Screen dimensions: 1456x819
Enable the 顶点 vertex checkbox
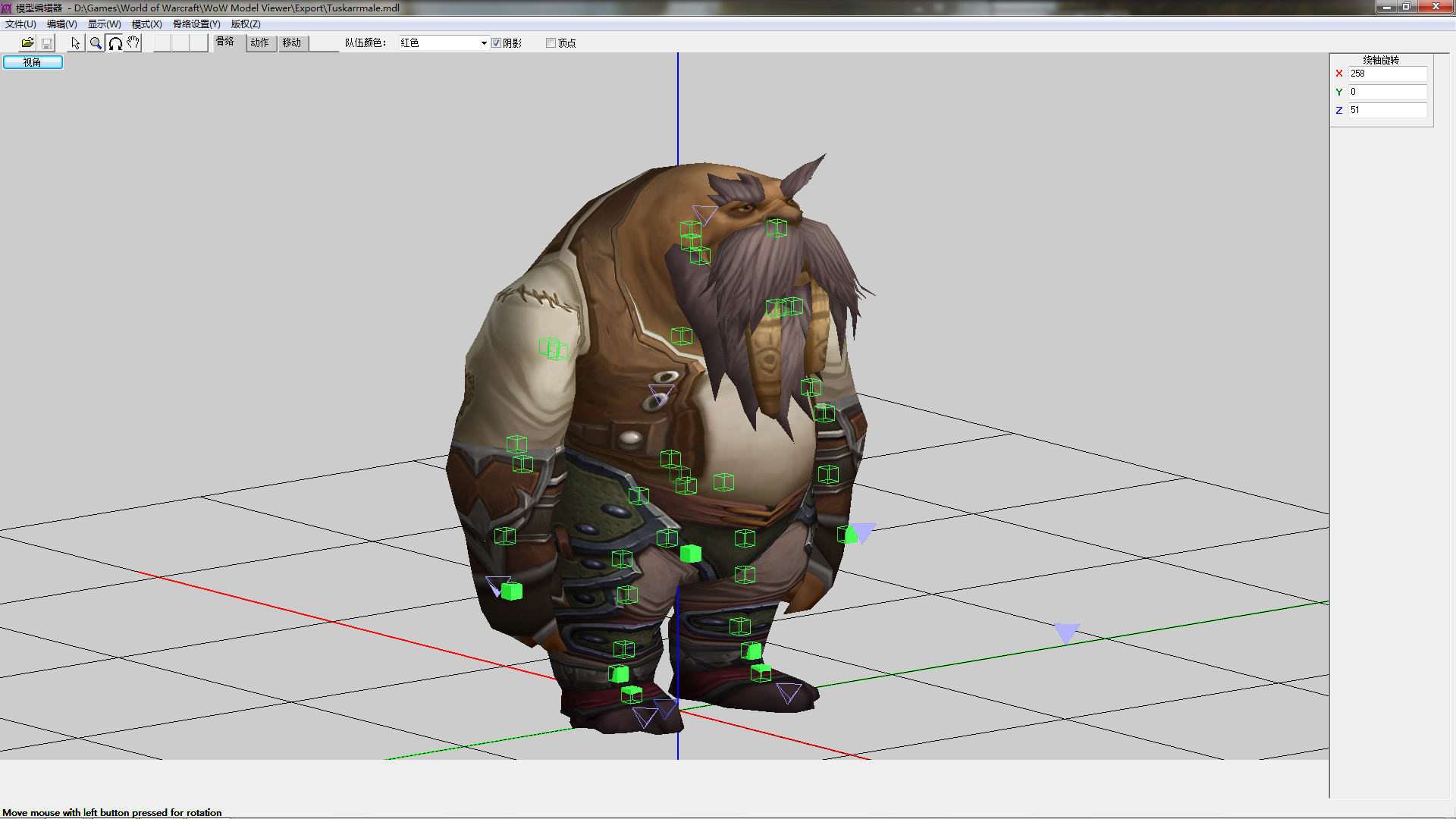(551, 43)
